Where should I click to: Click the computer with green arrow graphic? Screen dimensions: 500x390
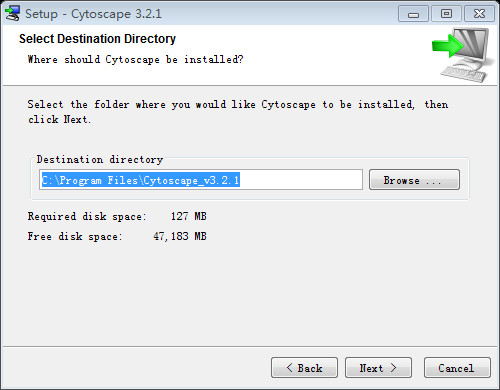(463, 55)
